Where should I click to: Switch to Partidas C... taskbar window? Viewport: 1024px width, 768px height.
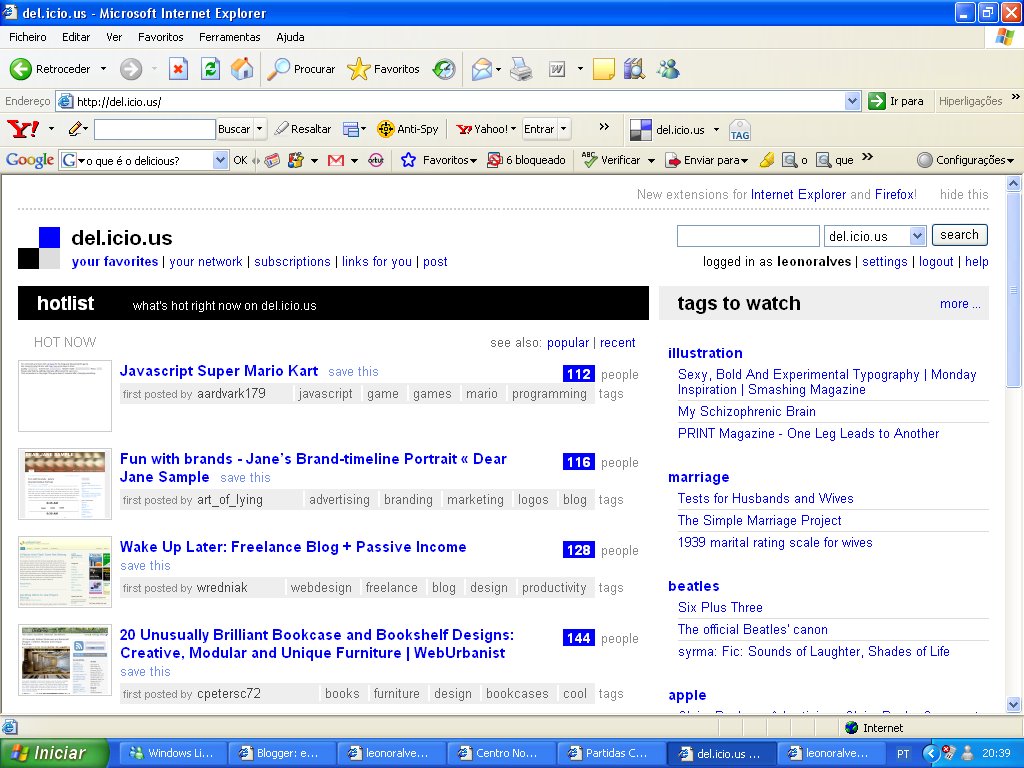point(611,753)
